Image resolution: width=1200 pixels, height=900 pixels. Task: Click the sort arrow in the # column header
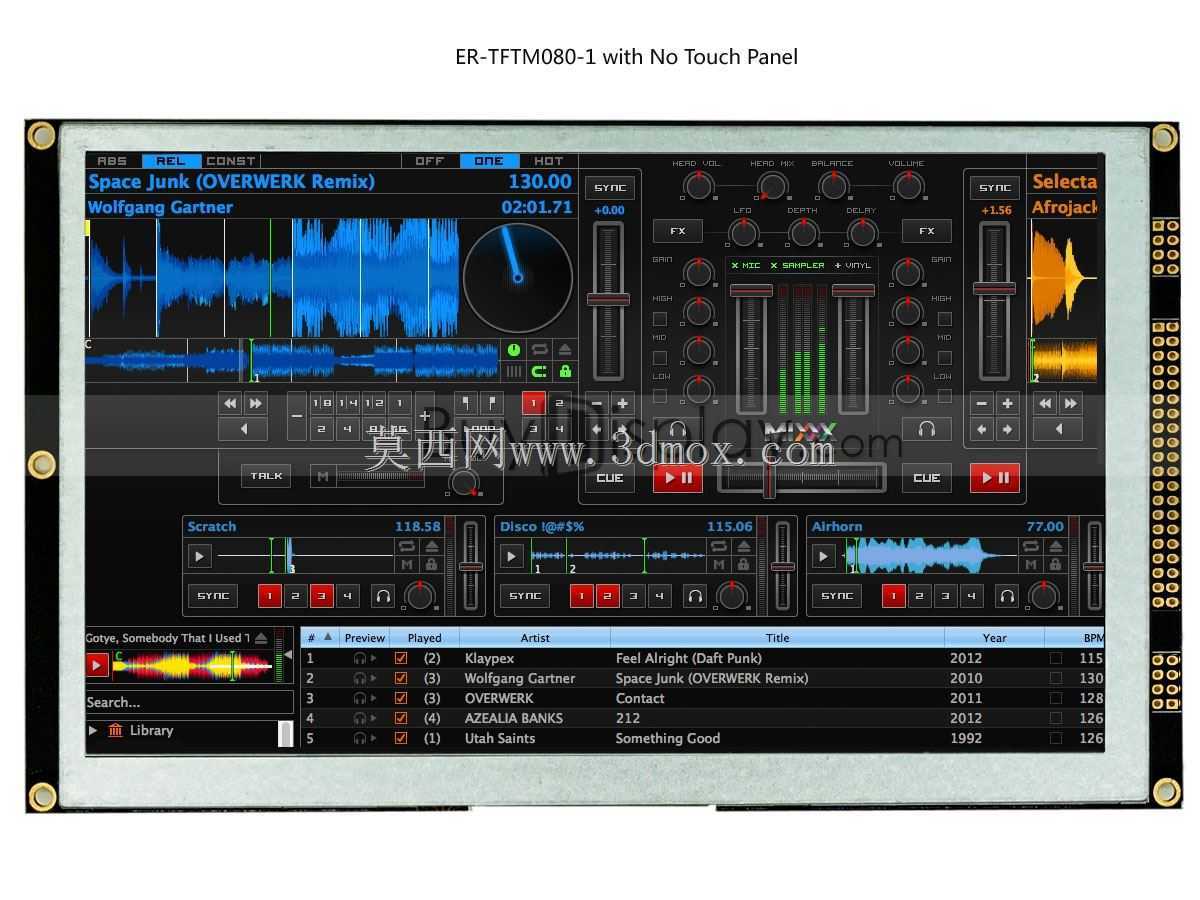point(327,637)
